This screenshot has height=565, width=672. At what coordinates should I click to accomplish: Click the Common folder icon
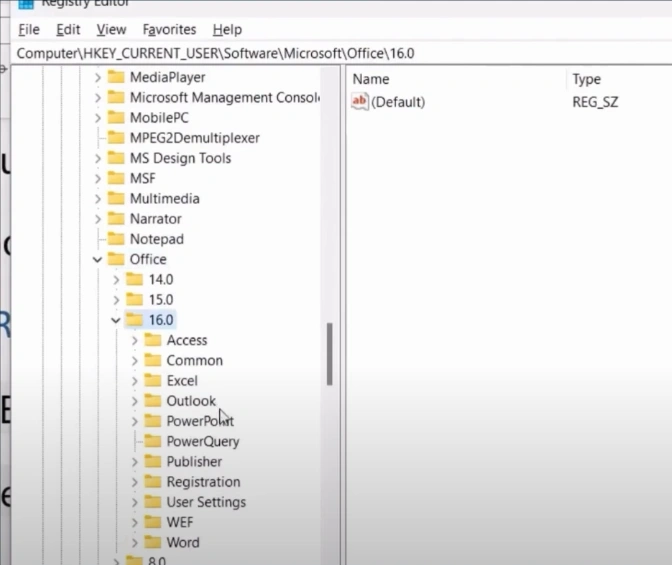pos(153,360)
